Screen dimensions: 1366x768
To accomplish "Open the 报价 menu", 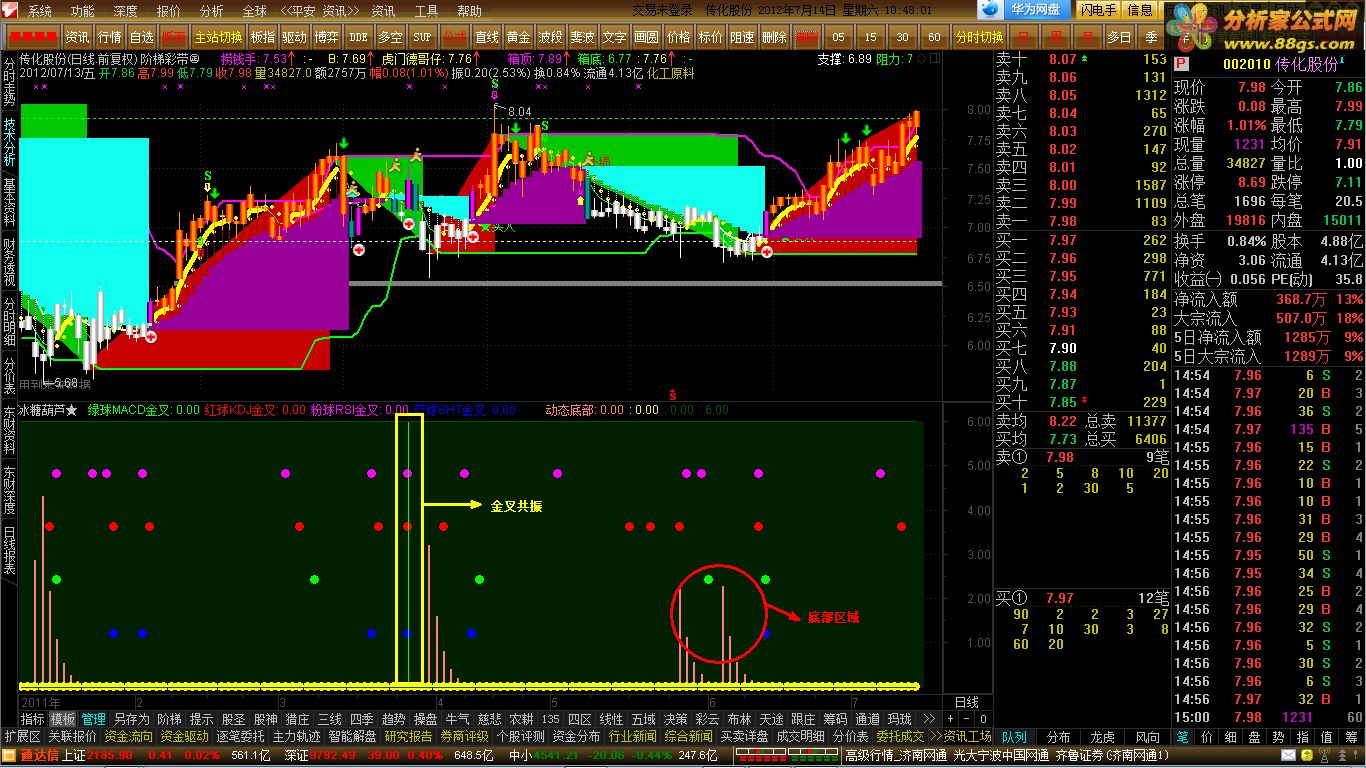I will (168, 11).
